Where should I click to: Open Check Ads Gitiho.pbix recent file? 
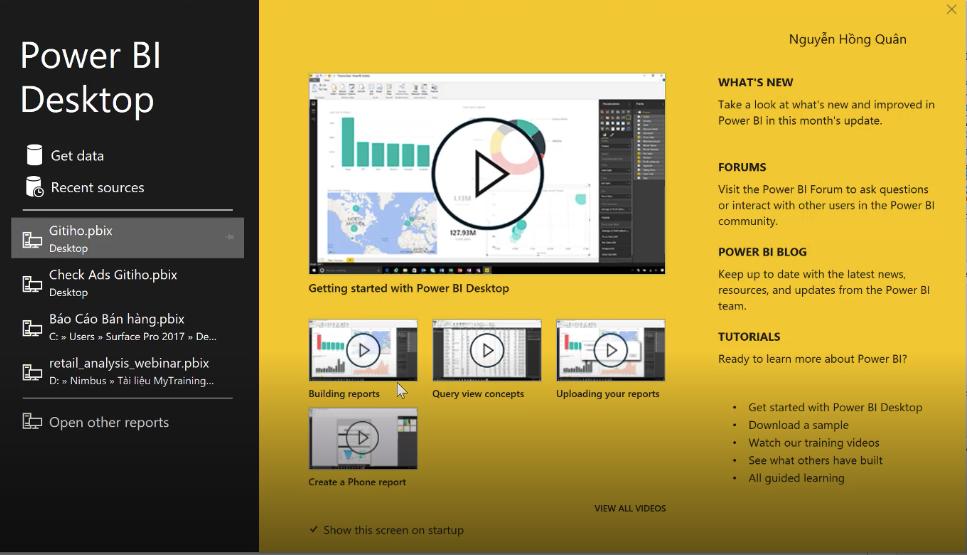pos(128,282)
